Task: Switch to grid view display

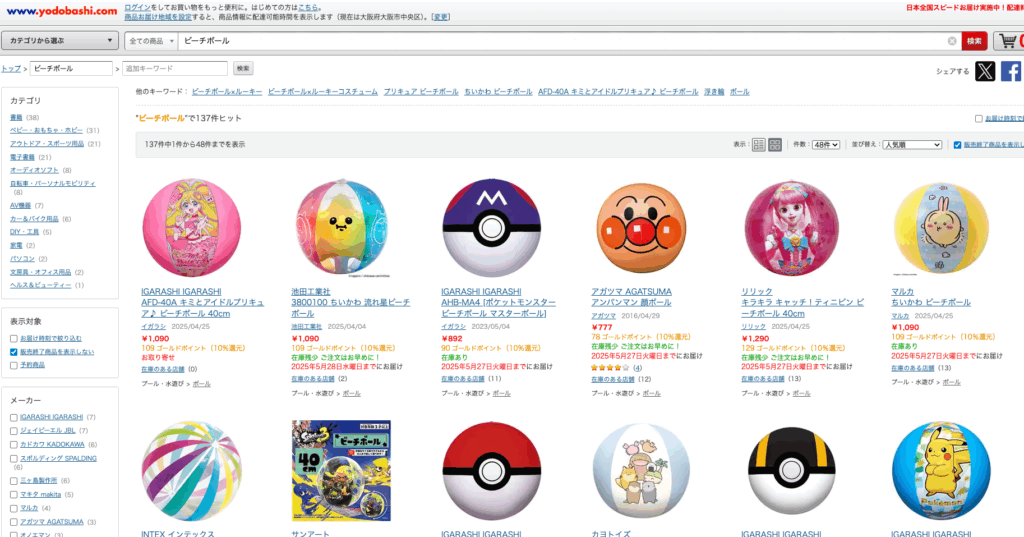Action: (775, 145)
